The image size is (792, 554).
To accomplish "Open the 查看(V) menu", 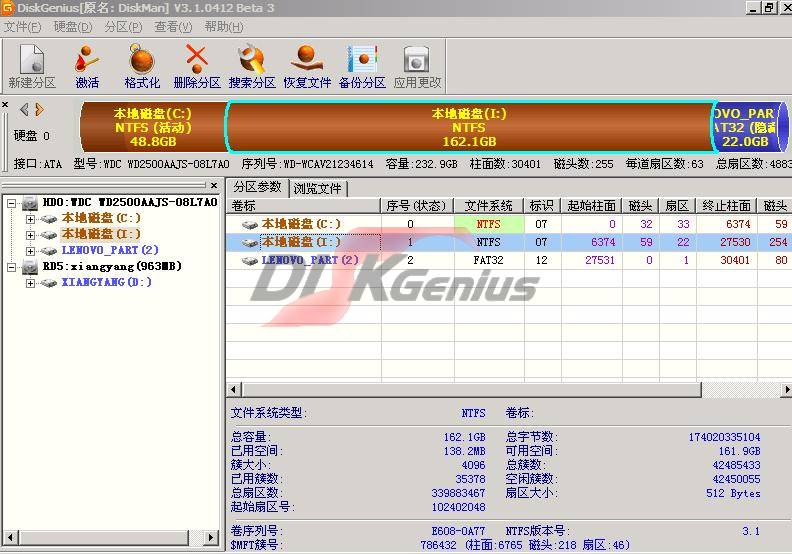I will (x=173, y=27).
